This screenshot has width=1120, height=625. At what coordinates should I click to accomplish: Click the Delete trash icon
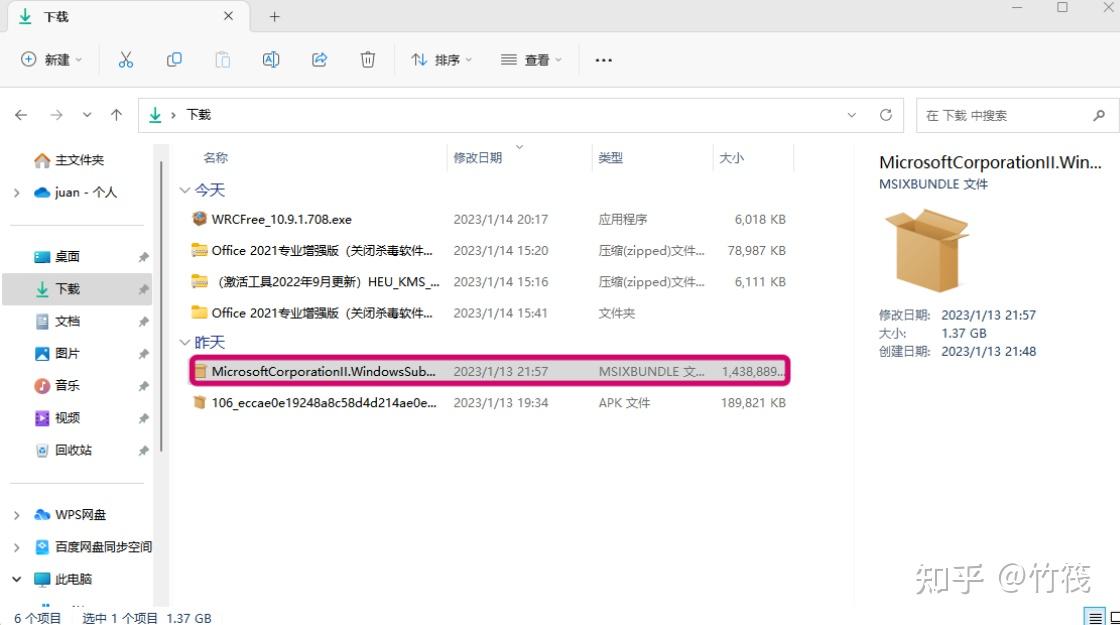(x=367, y=60)
